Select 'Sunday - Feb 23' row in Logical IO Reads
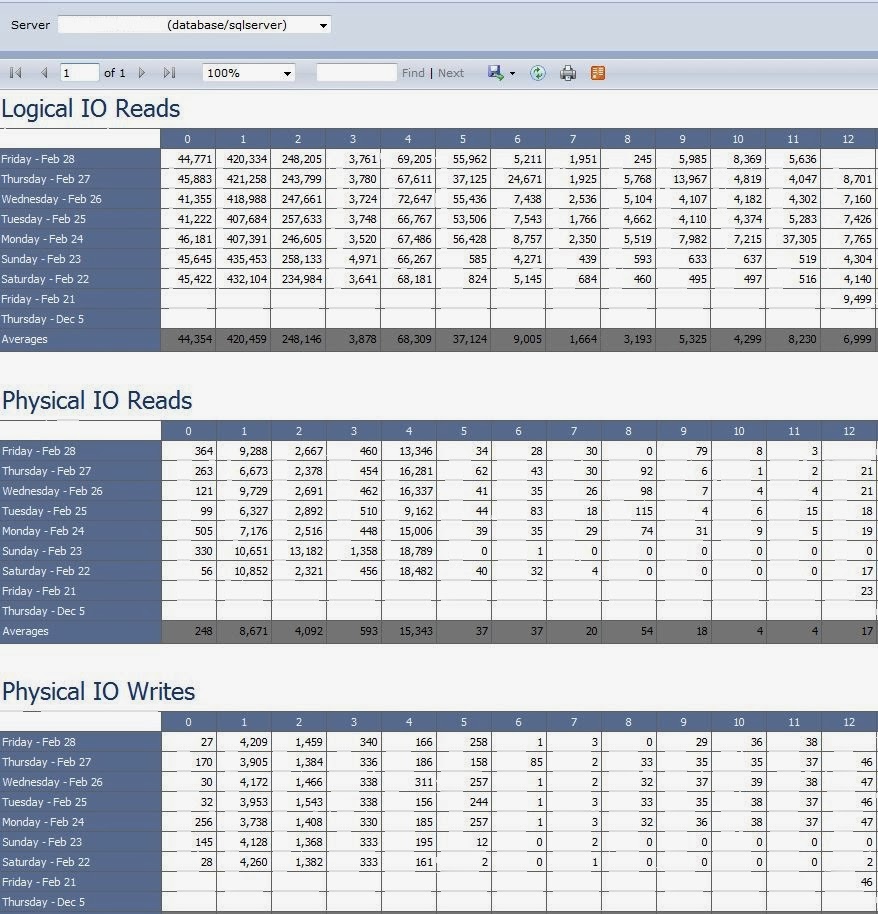 (80, 259)
